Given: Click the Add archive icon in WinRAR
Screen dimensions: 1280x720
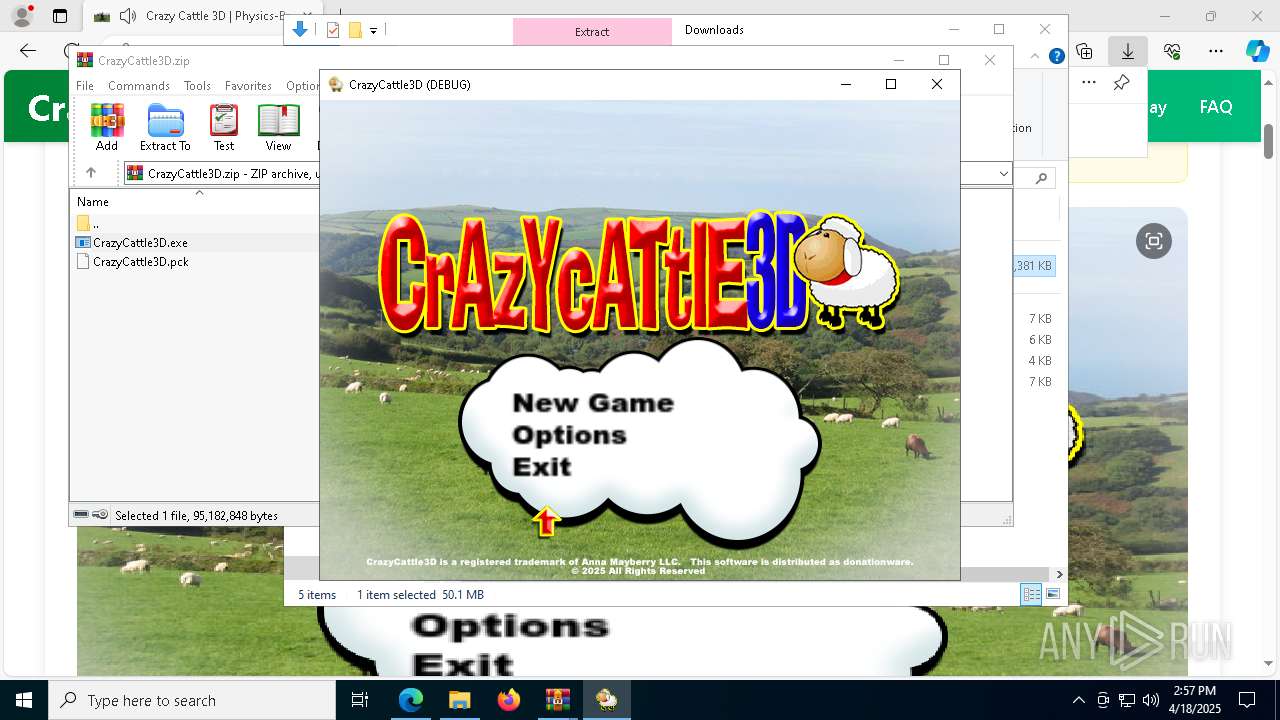Looking at the screenshot, I should (107, 127).
